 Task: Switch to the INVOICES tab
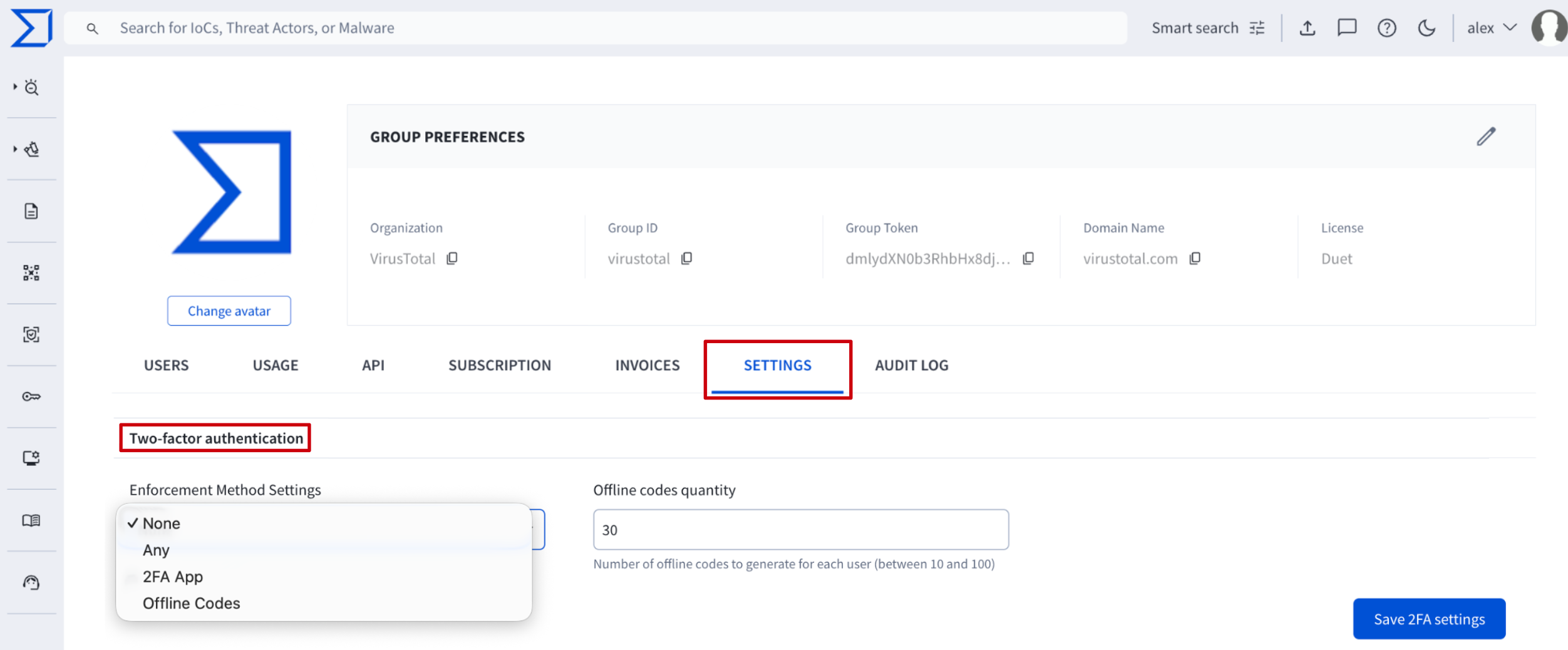647,366
